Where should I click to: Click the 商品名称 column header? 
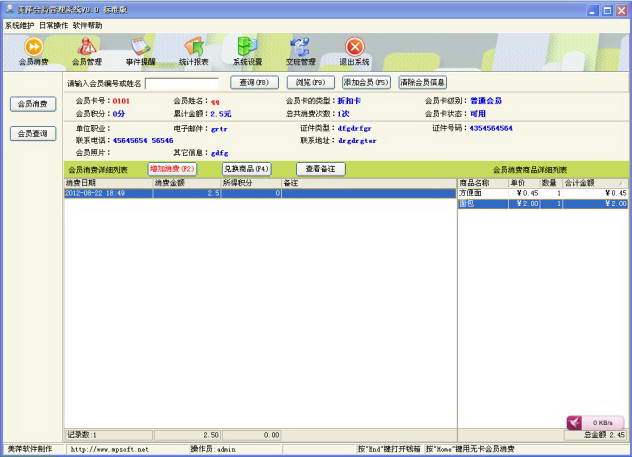483,183
